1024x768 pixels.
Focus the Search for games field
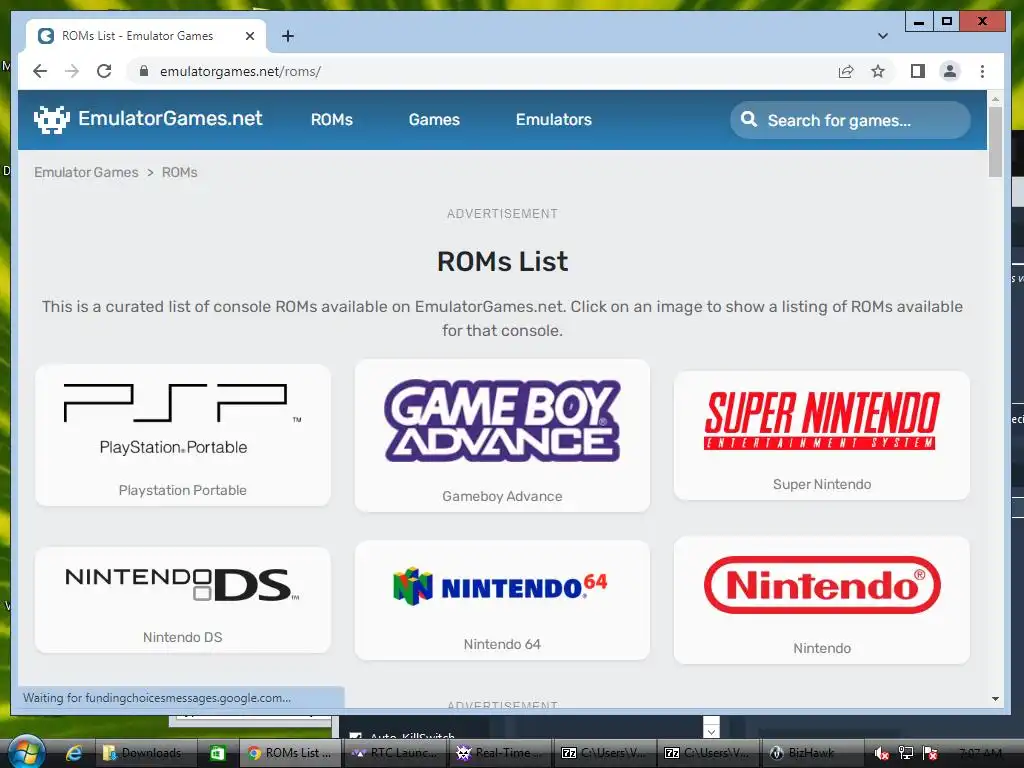(850, 120)
